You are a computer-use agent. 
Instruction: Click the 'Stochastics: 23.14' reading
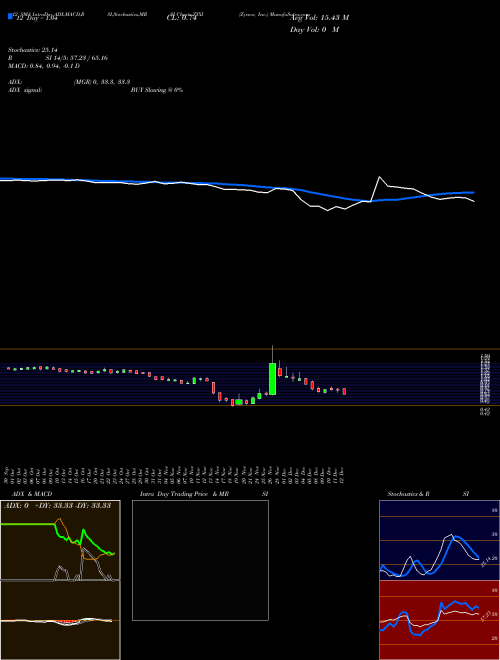[x=33, y=50]
